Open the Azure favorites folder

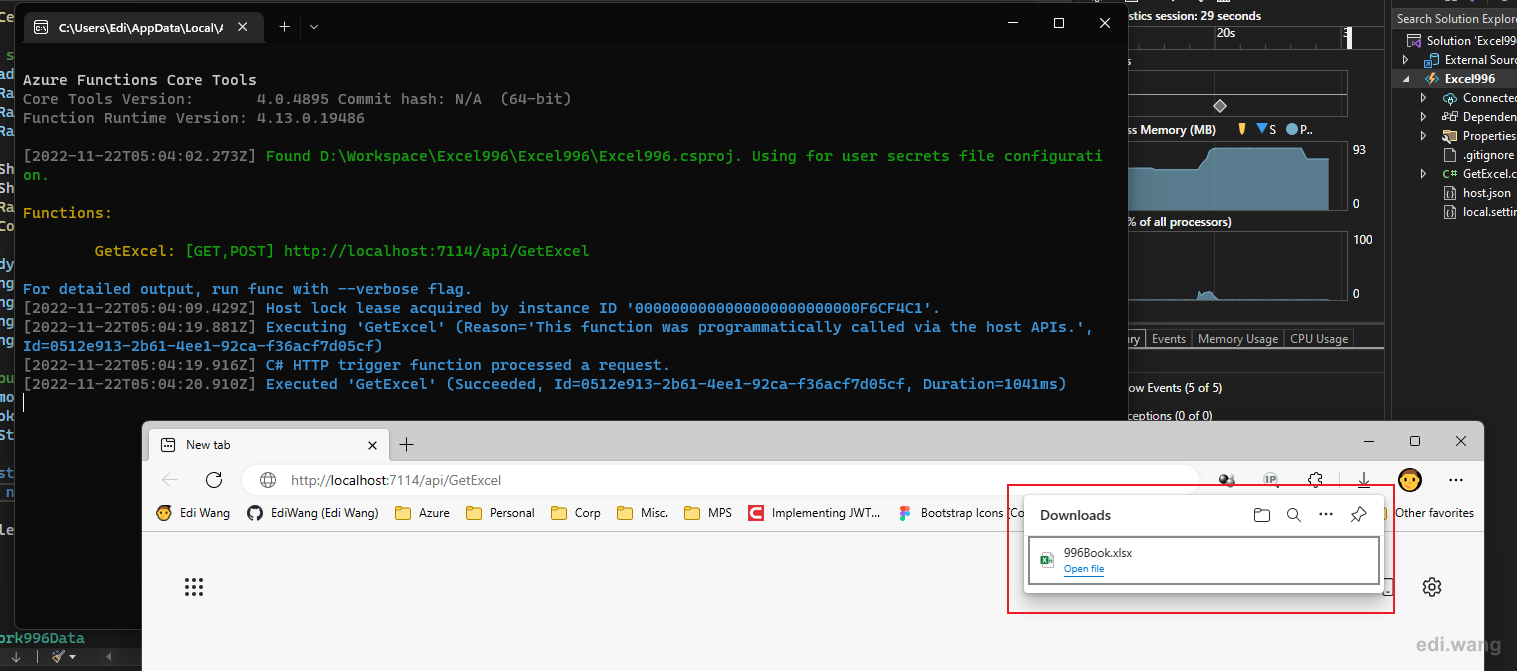point(422,513)
